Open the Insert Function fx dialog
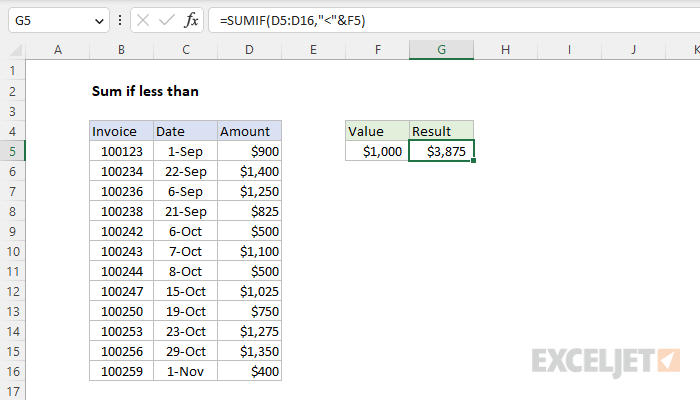 (x=191, y=21)
